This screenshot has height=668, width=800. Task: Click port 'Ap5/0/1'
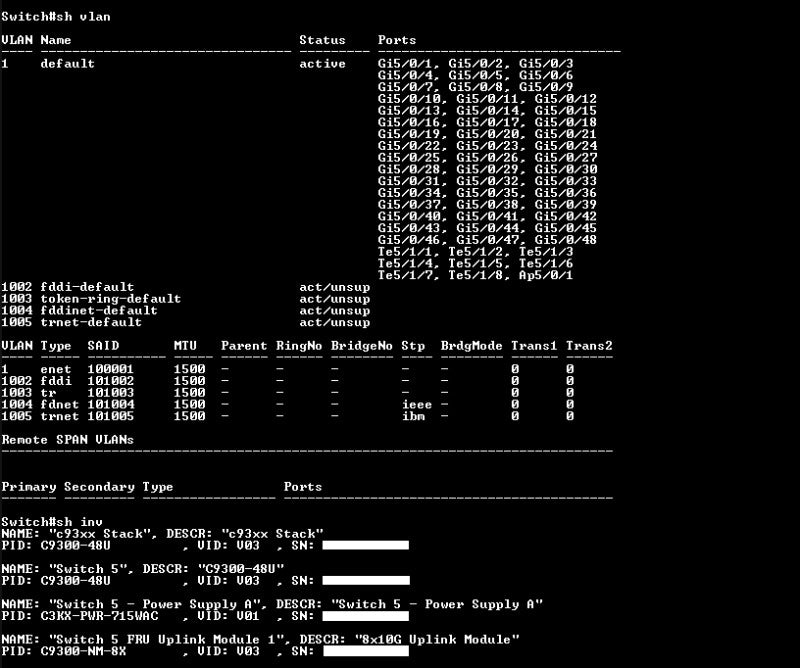(545, 275)
